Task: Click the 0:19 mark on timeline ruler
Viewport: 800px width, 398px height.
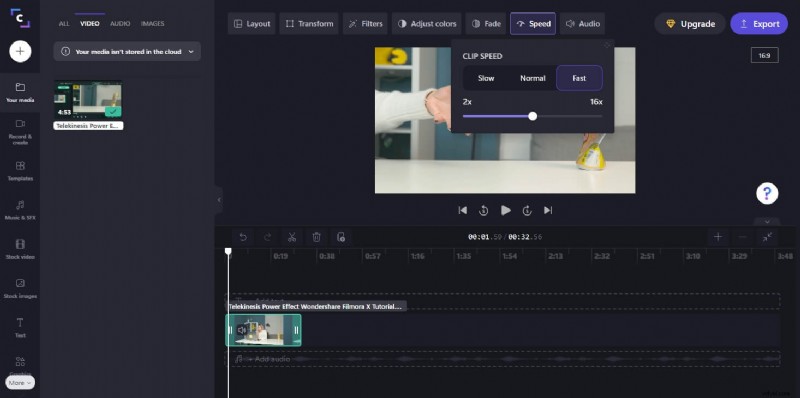Action: point(280,256)
